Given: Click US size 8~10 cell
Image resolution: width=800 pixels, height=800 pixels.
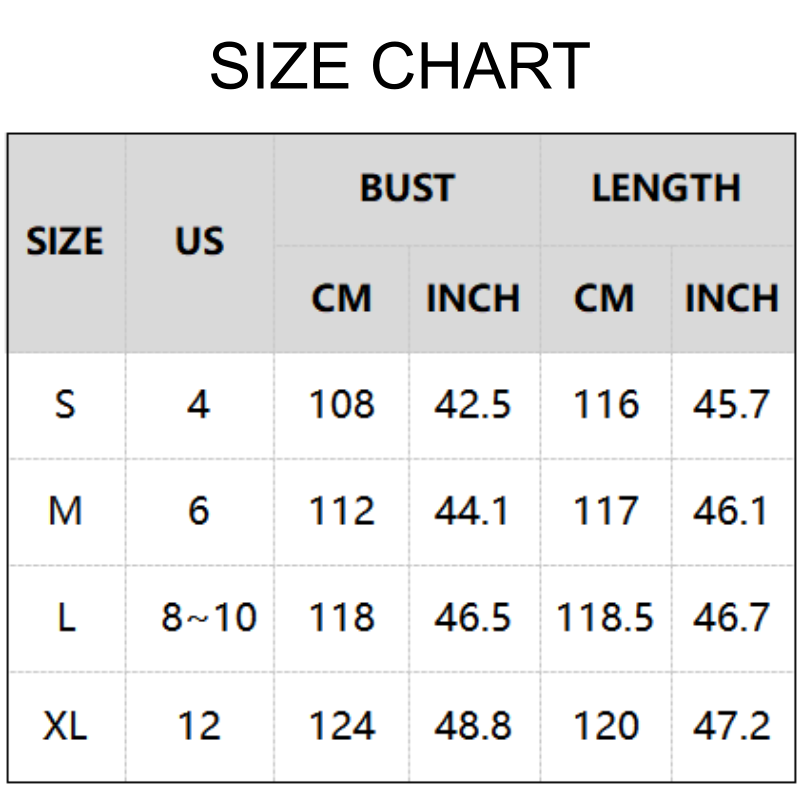Looking at the screenshot, I should [x=209, y=618].
